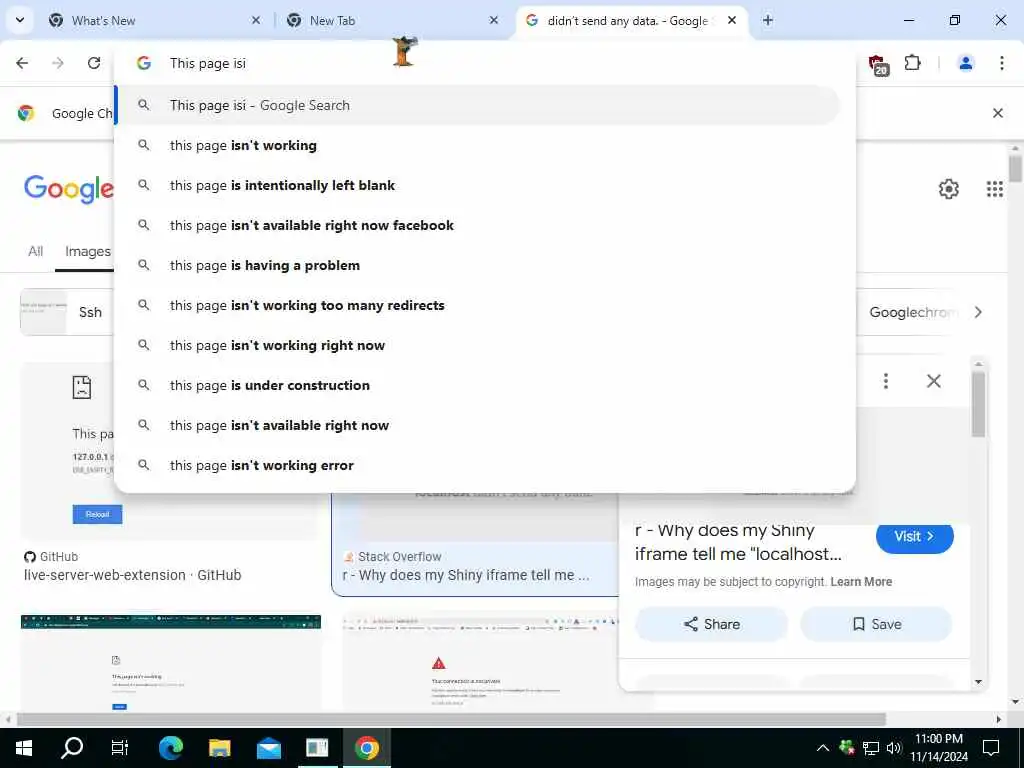Viewport: 1024px width, 768px height.
Task: Filter images by the Ssh chip
Action: pyautogui.click(x=67, y=312)
